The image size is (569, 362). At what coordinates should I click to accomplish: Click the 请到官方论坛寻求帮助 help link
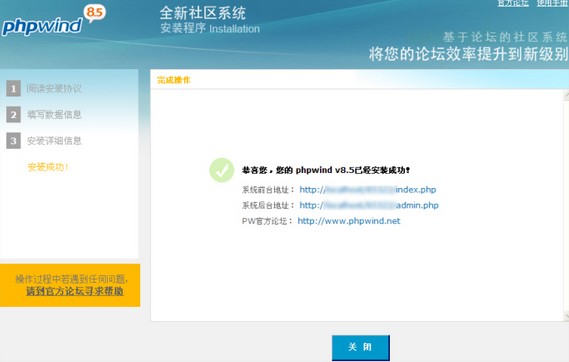click(x=75, y=291)
